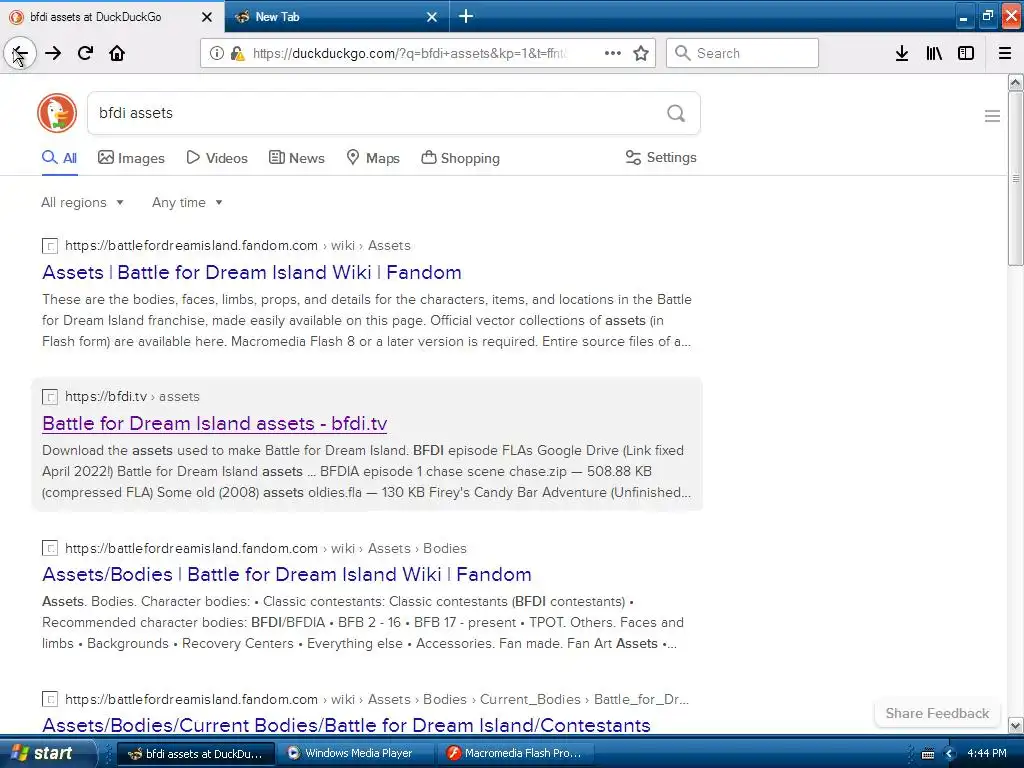Viewport: 1024px width, 768px height.
Task: Select the Firefox taskbar button
Action: [195, 753]
